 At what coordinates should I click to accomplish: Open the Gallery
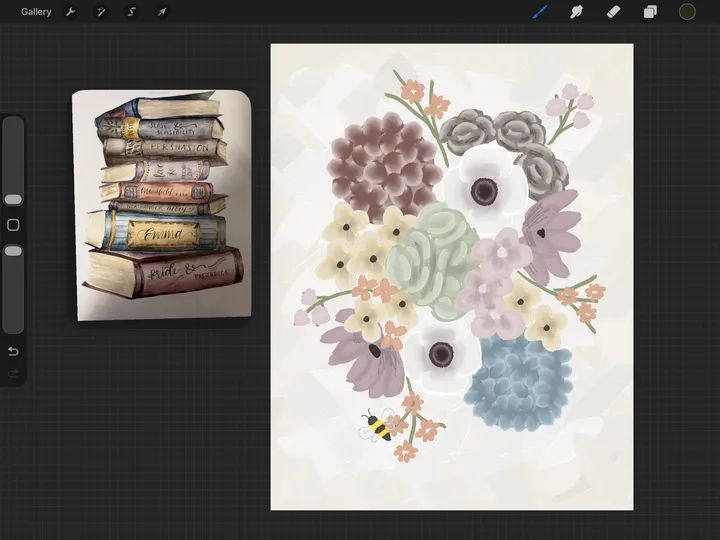click(x=36, y=12)
